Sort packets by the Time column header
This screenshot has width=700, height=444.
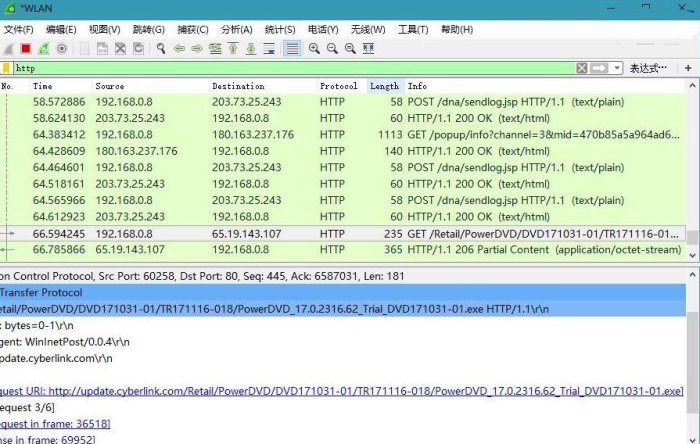tap(61, 86)
